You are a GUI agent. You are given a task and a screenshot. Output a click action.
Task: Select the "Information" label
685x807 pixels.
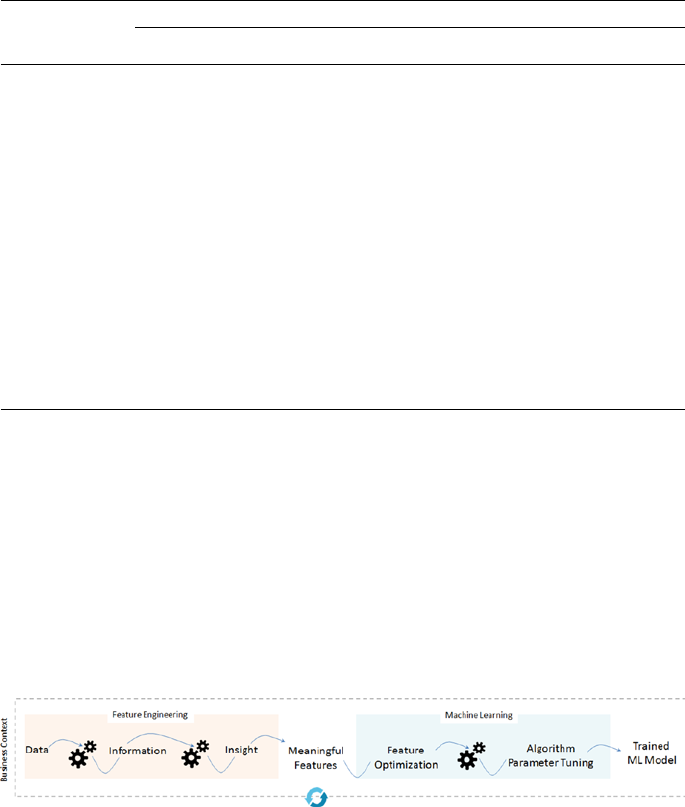pyautogui.click(x=137, y=751)
